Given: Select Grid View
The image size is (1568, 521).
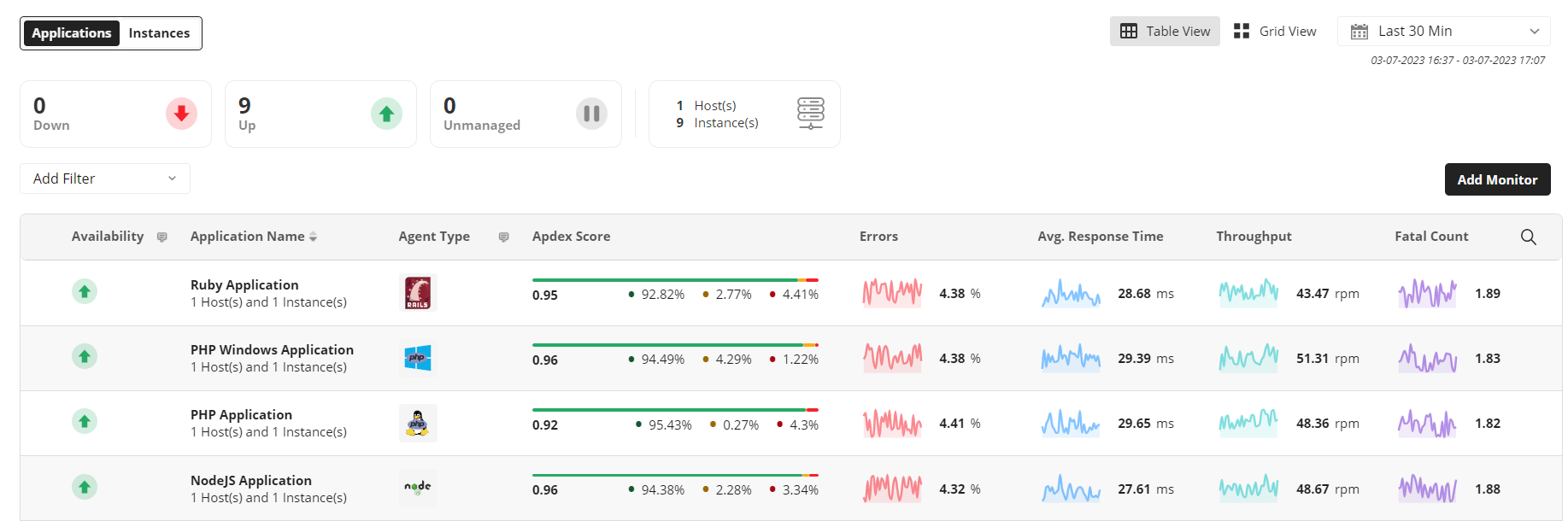Looking at the screenshot, I should click(1275, 32).
